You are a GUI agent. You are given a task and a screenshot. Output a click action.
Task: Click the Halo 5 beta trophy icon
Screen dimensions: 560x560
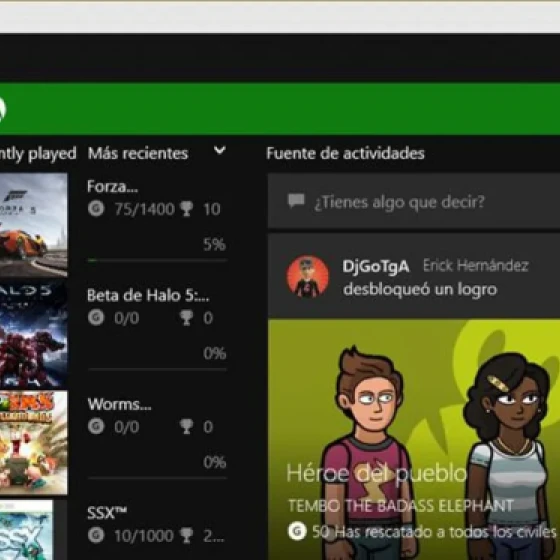point(186,318)
